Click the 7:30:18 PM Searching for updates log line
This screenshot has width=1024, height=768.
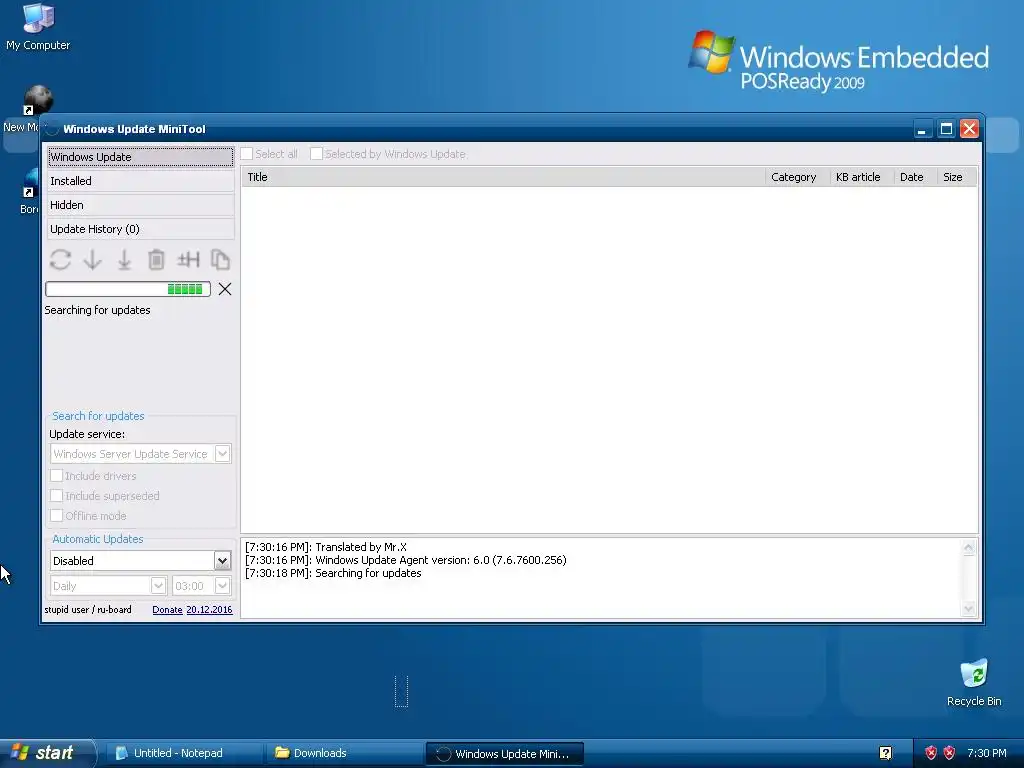(x=333, y=573)
